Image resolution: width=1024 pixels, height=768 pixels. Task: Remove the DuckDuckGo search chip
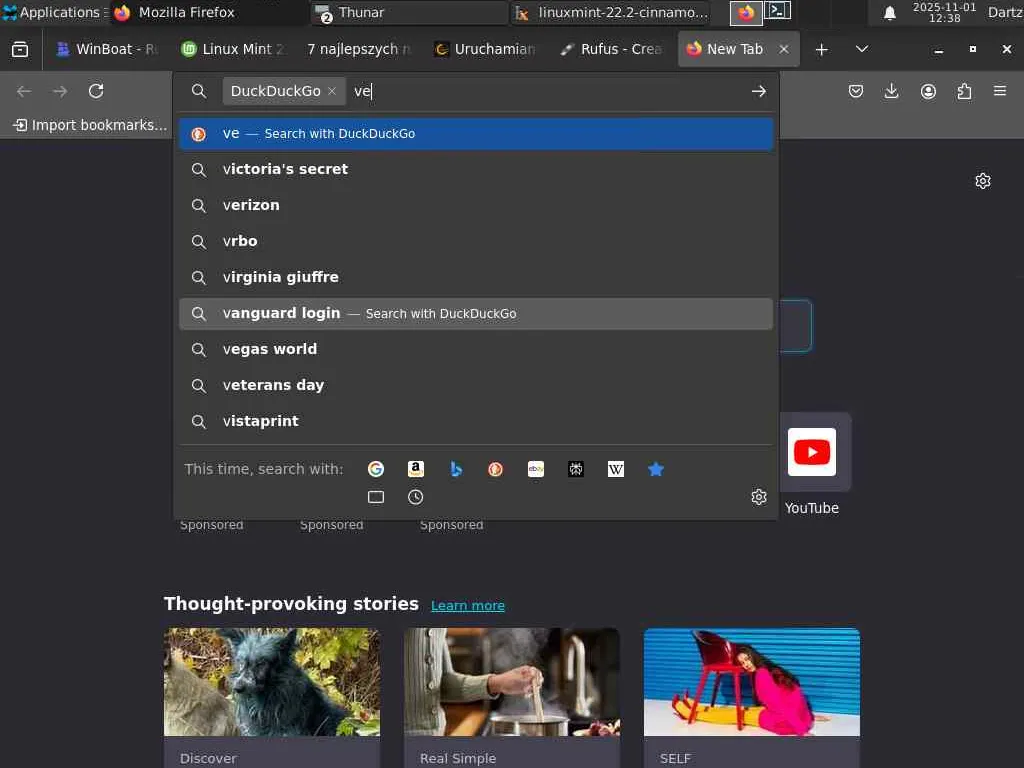click(332, 91)
